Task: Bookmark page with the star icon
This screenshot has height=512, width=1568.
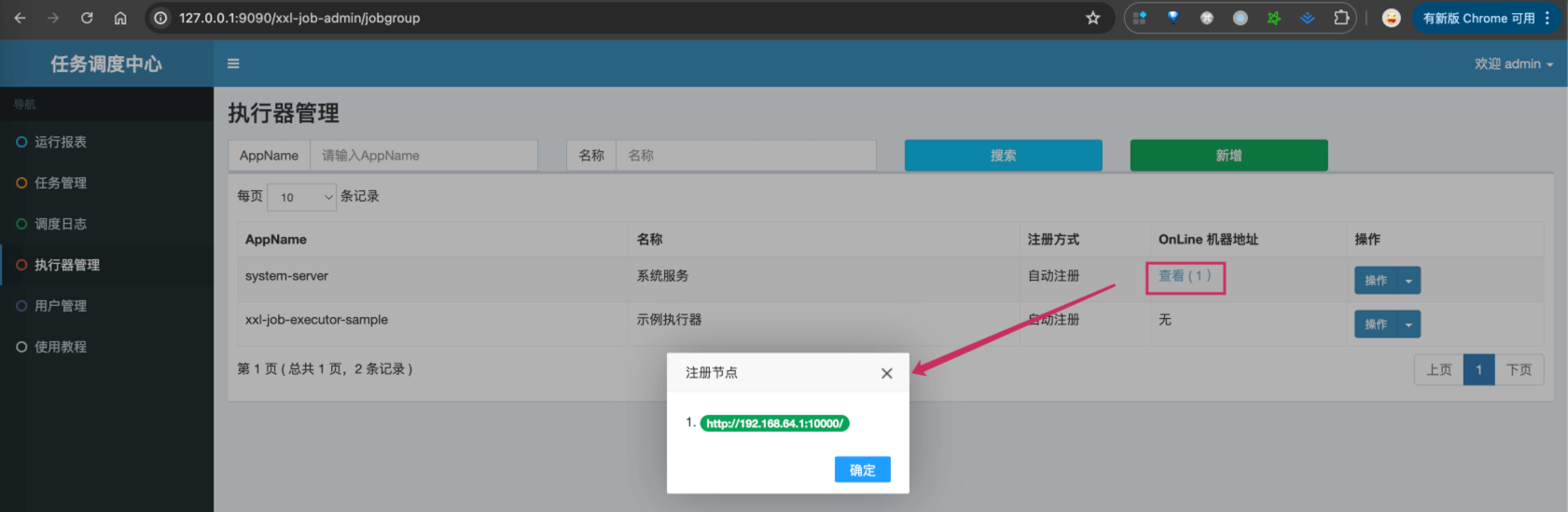Action: [1092, 18]
